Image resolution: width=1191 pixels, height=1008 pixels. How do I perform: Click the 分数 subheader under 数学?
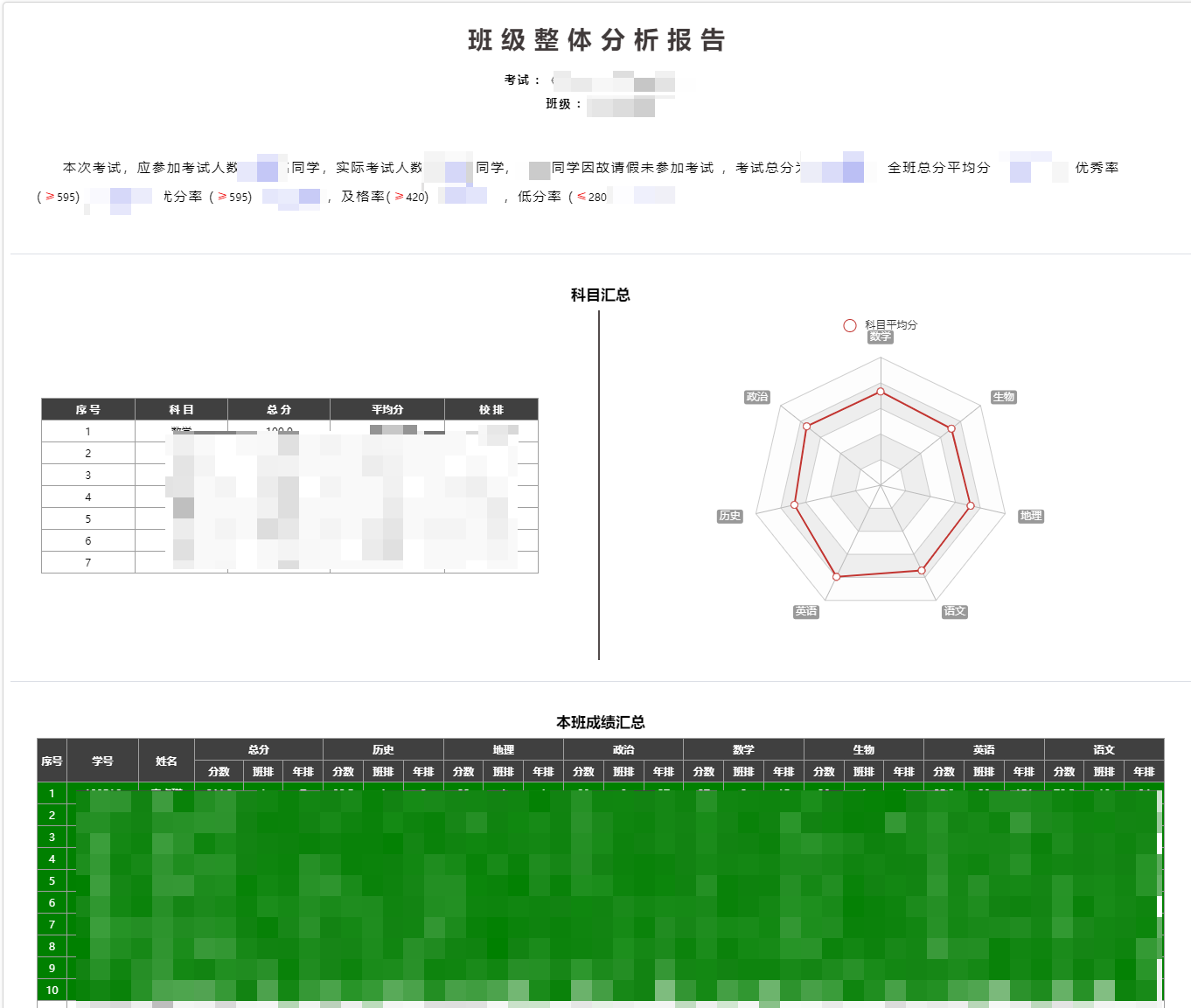point(704,771)
